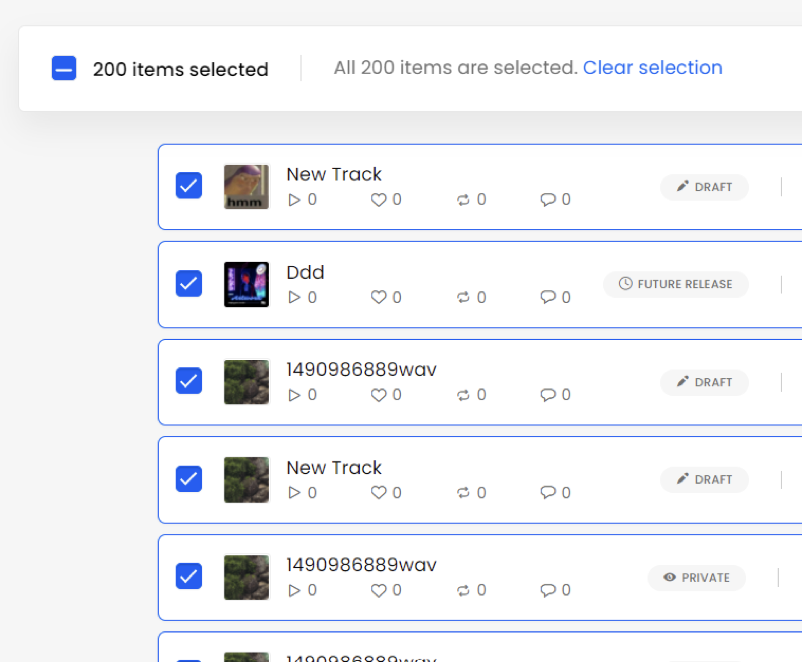This screenshot has height=662, width=802.
Task: Click DRAFT badge on second New Track
Action: point(704,479)
